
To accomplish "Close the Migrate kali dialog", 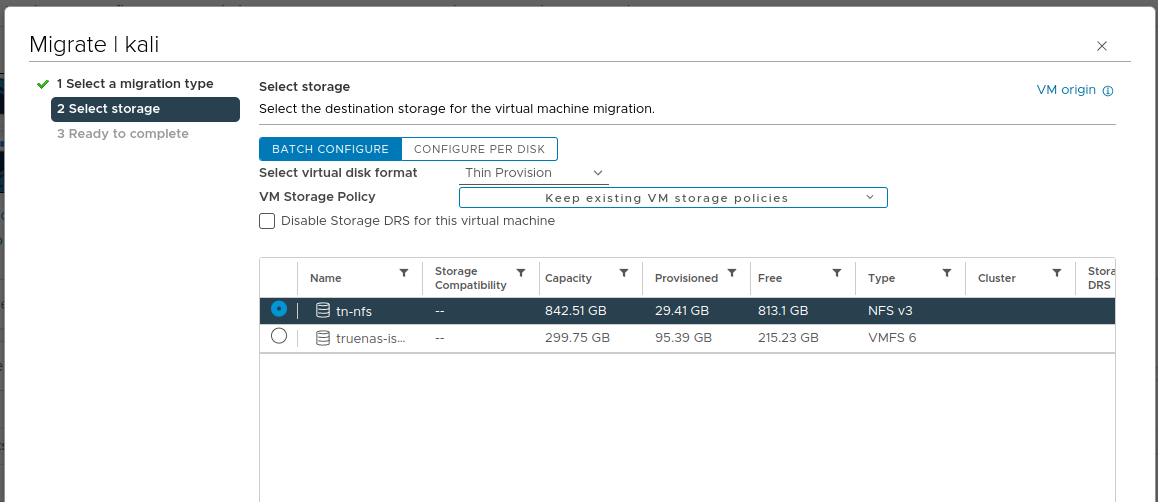I will (x=1102, y=46).
